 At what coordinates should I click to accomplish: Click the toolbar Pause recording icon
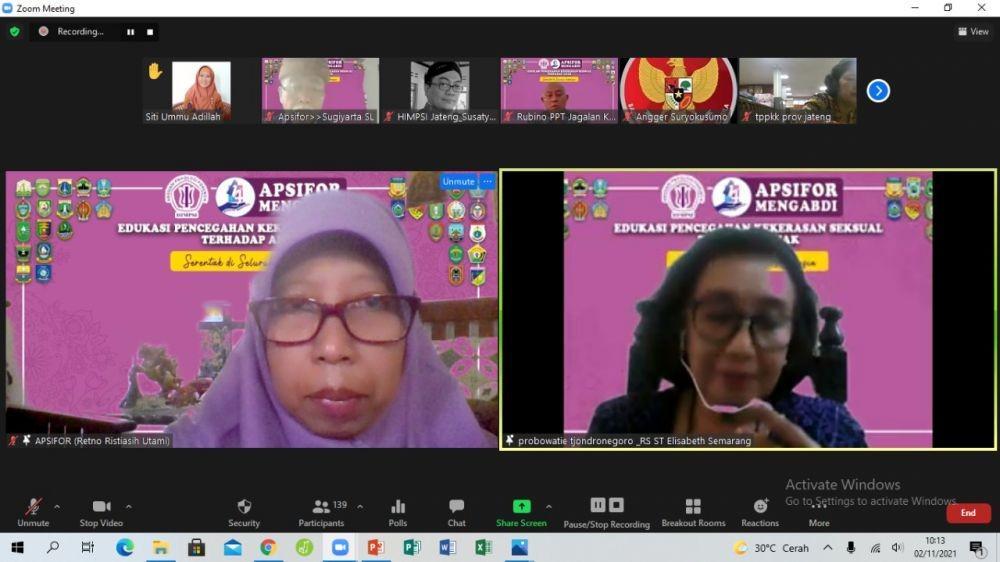(598, 505)
